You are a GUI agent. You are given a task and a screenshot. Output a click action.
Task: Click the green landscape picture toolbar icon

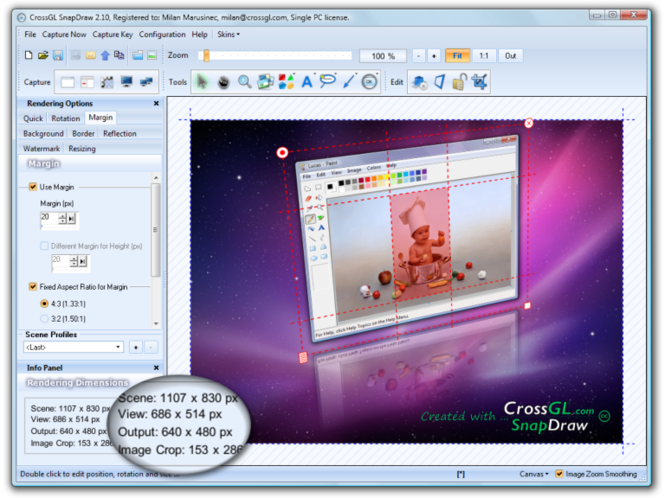(152, 55)
